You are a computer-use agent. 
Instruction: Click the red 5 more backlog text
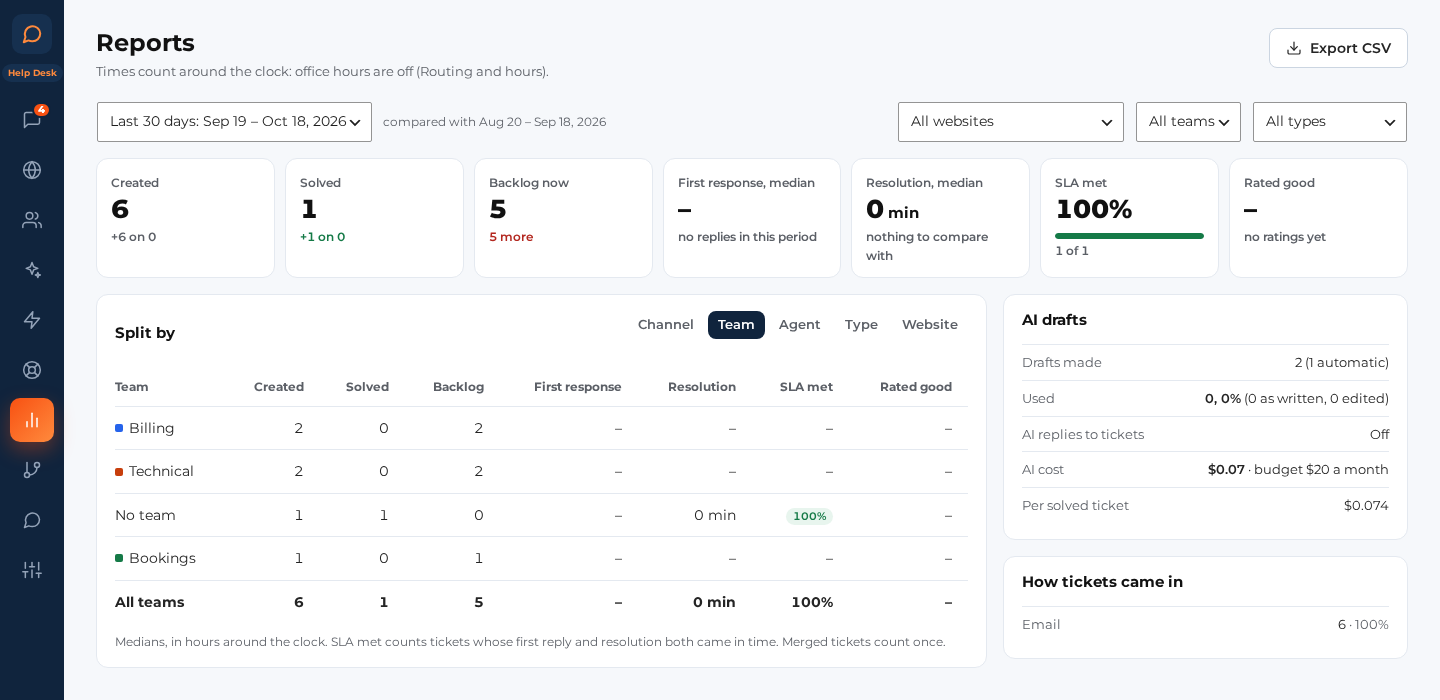pos(511,237)
